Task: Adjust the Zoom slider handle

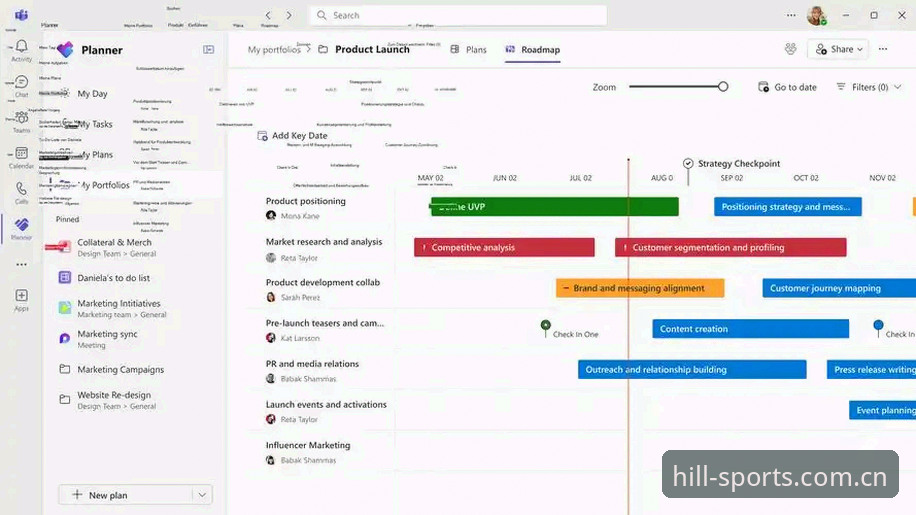Action: [723, 86]
